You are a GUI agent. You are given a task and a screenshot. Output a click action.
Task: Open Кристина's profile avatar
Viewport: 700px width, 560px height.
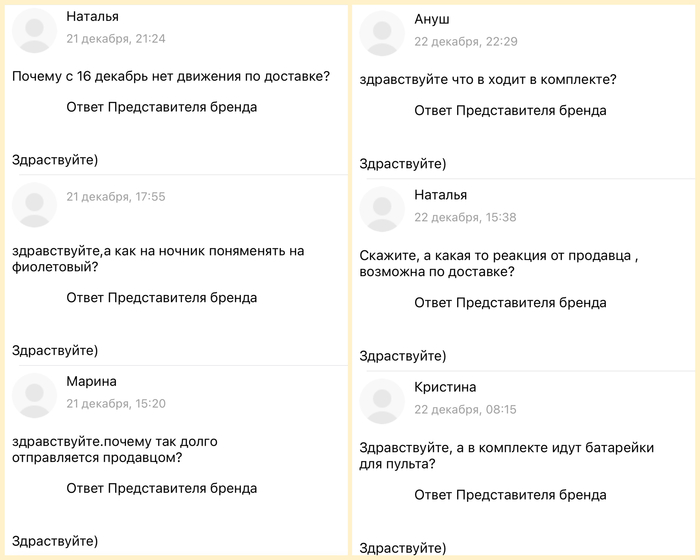(382, 401)
